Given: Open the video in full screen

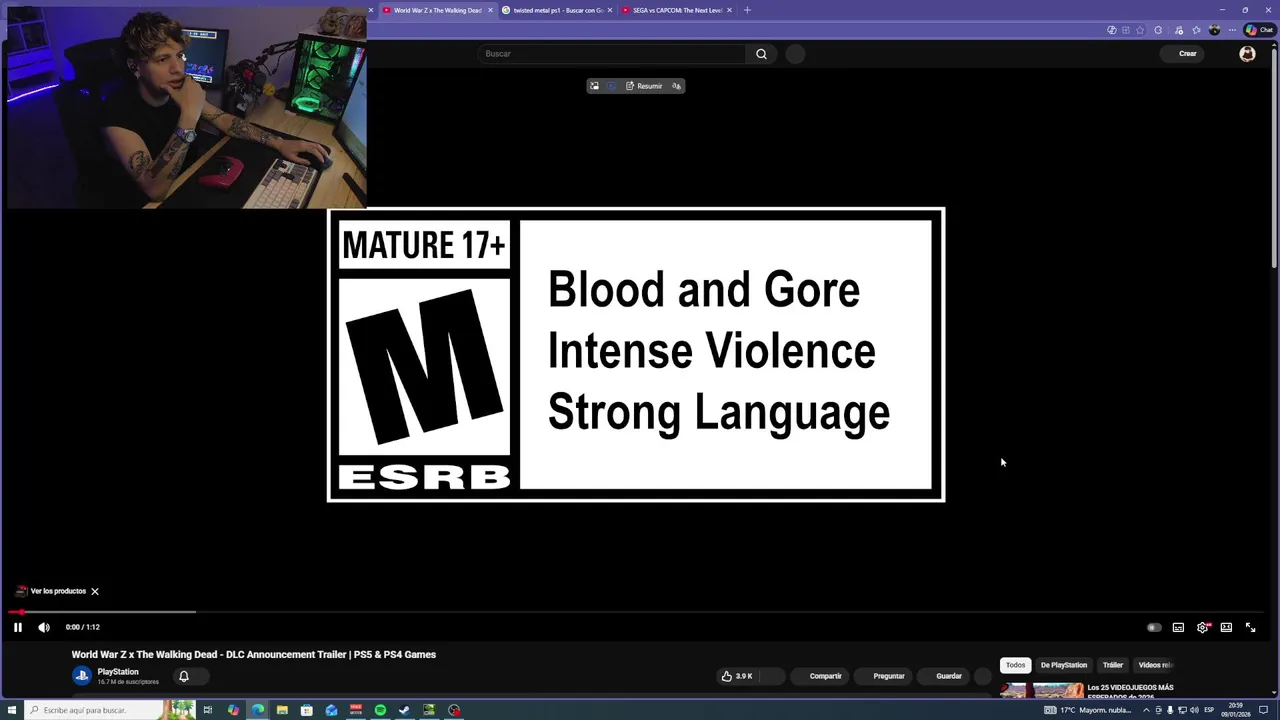Looking at the screenshot, I should (x=1250, y=627).
